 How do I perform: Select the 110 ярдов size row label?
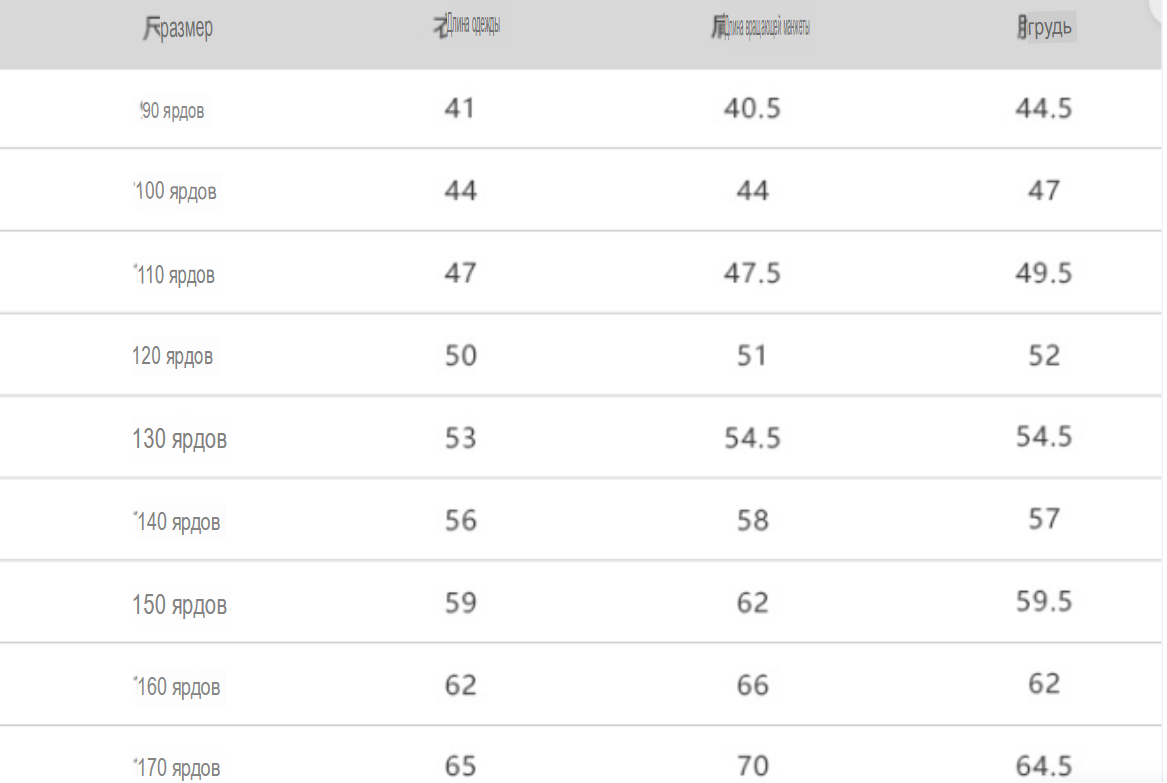tap(175, 275)
